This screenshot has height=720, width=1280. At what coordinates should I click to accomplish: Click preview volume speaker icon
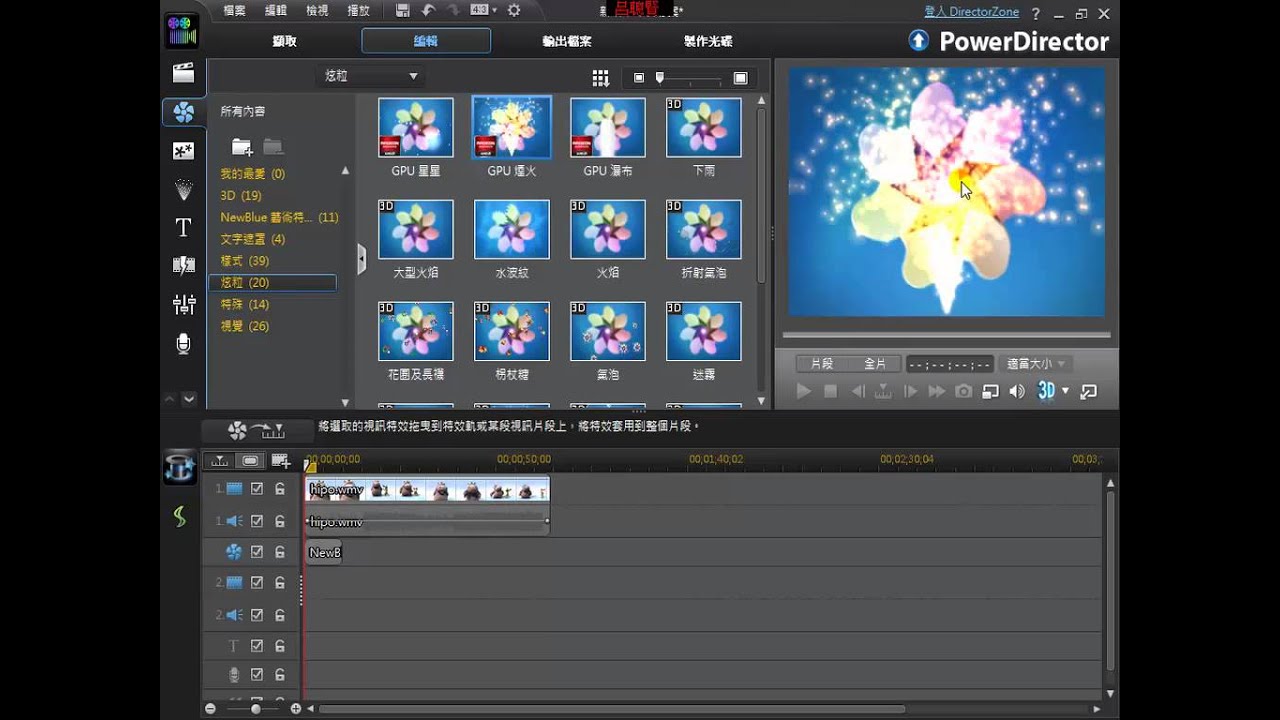click(x=1017, y=391)
